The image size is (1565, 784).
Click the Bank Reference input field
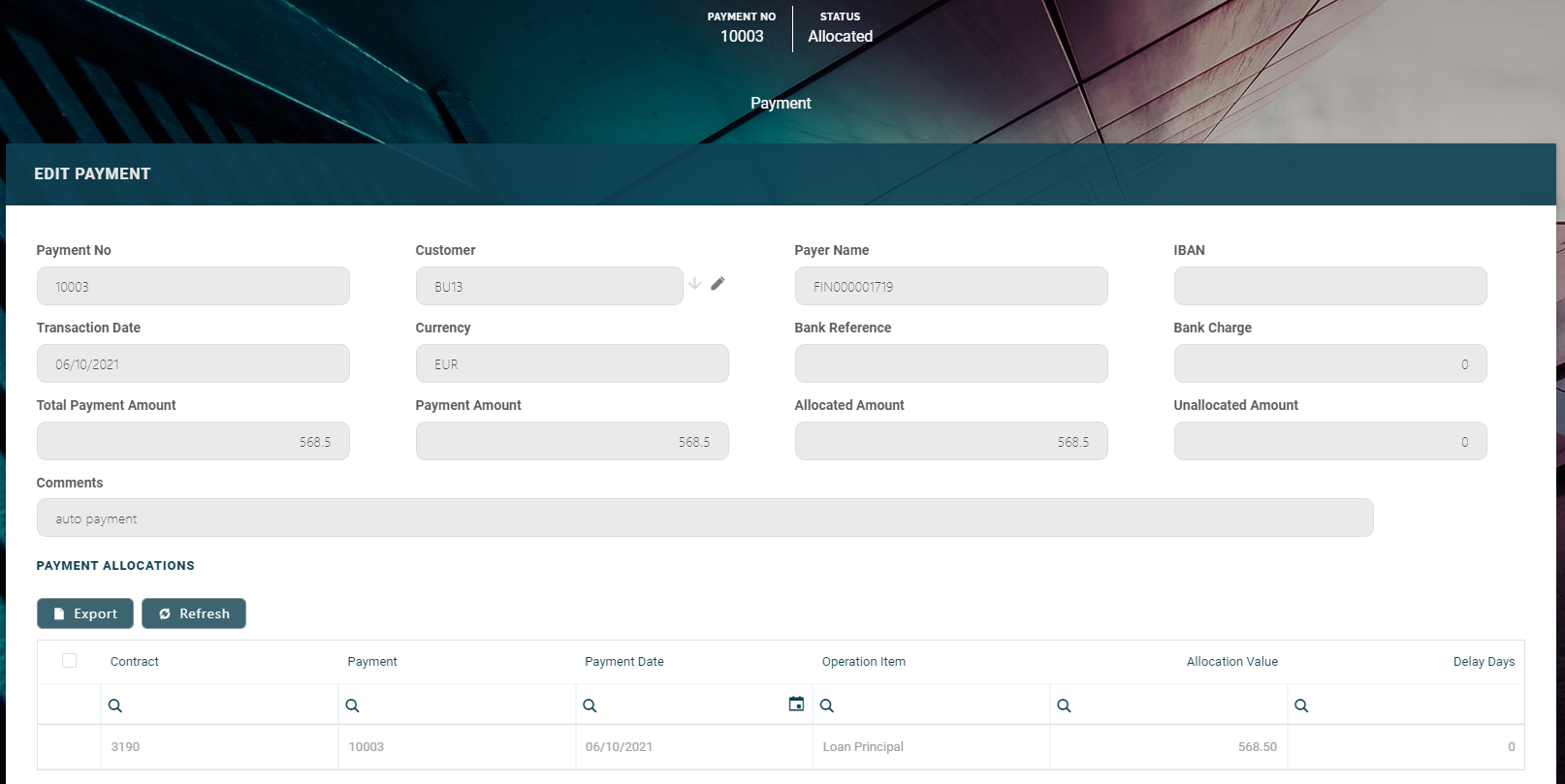(x=950, y=364)
